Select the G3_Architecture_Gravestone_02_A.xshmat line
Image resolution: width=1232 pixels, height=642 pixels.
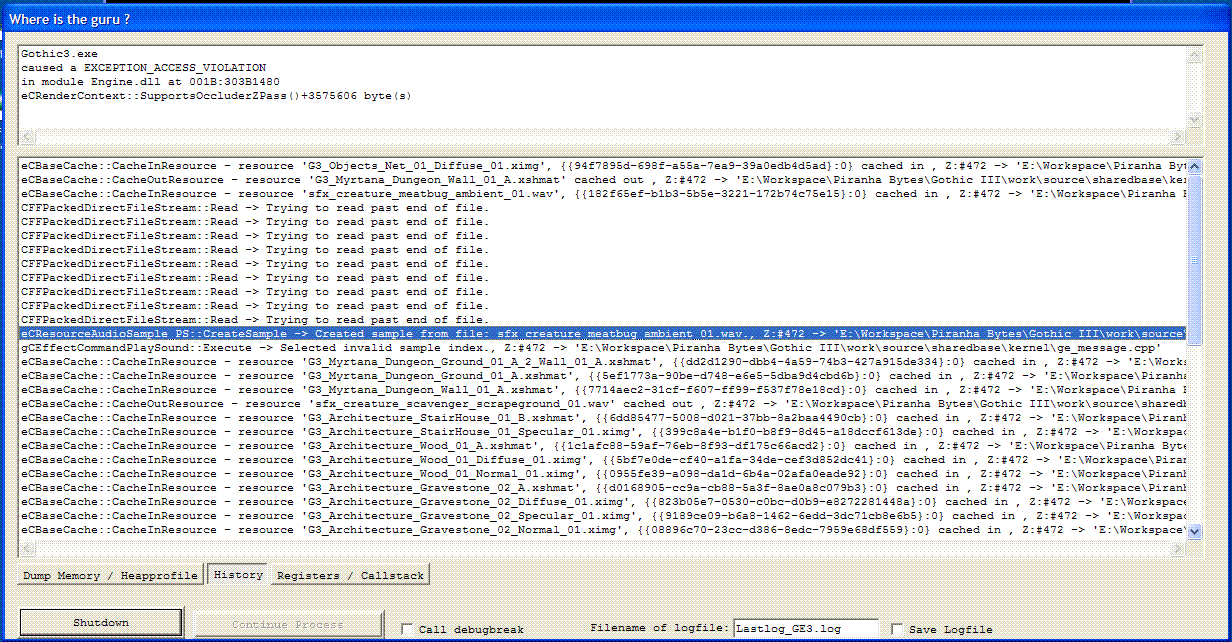603,487
